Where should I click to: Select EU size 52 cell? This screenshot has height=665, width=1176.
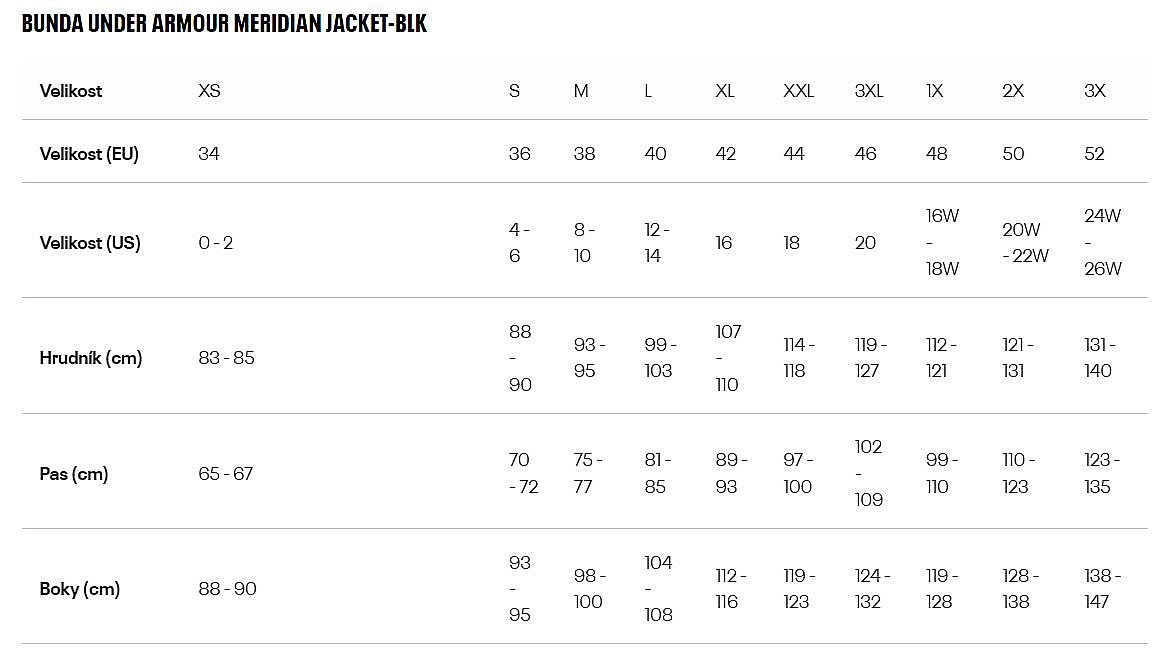pos(1094,154)
